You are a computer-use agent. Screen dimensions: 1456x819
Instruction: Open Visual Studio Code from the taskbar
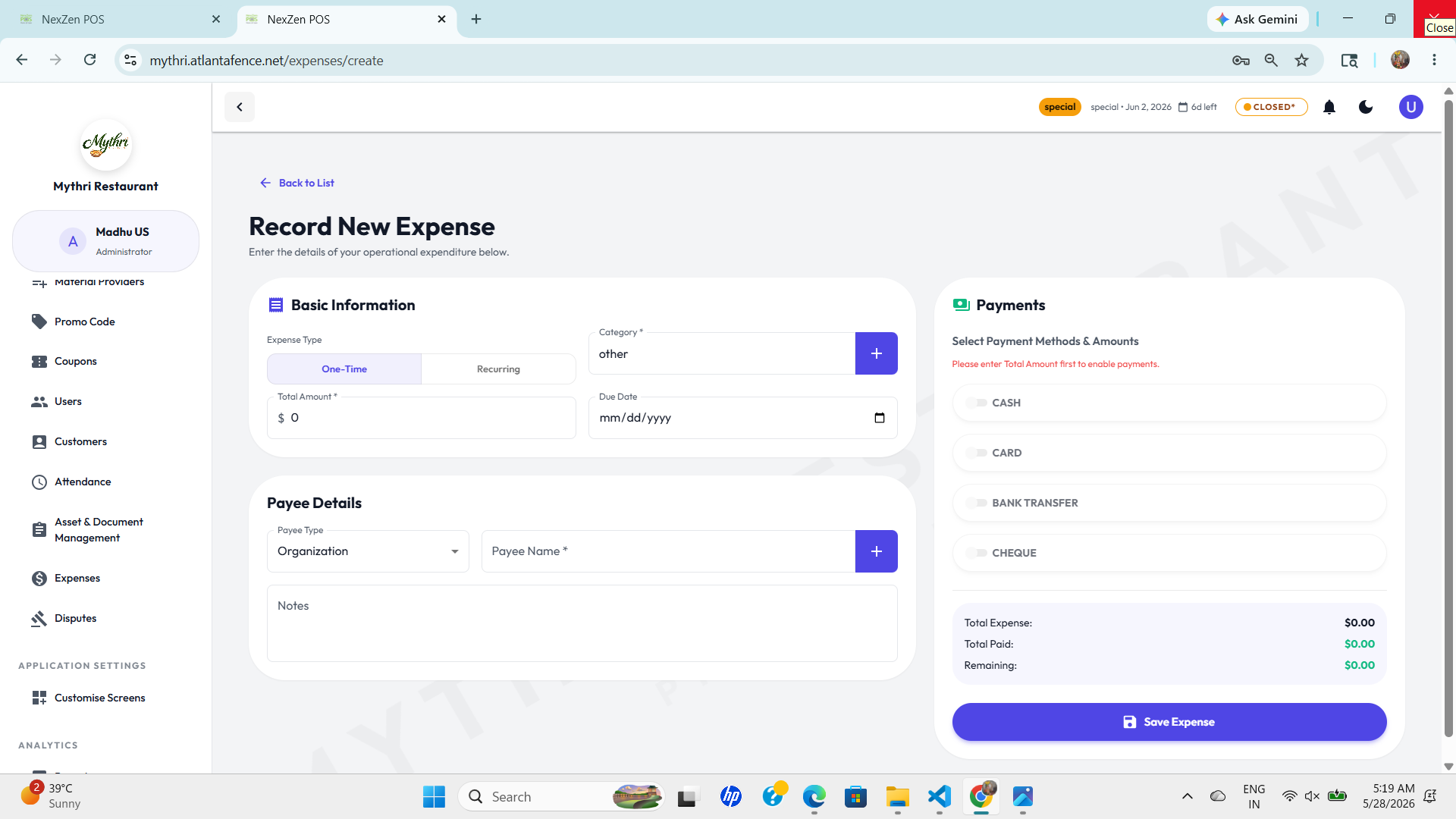939,796
